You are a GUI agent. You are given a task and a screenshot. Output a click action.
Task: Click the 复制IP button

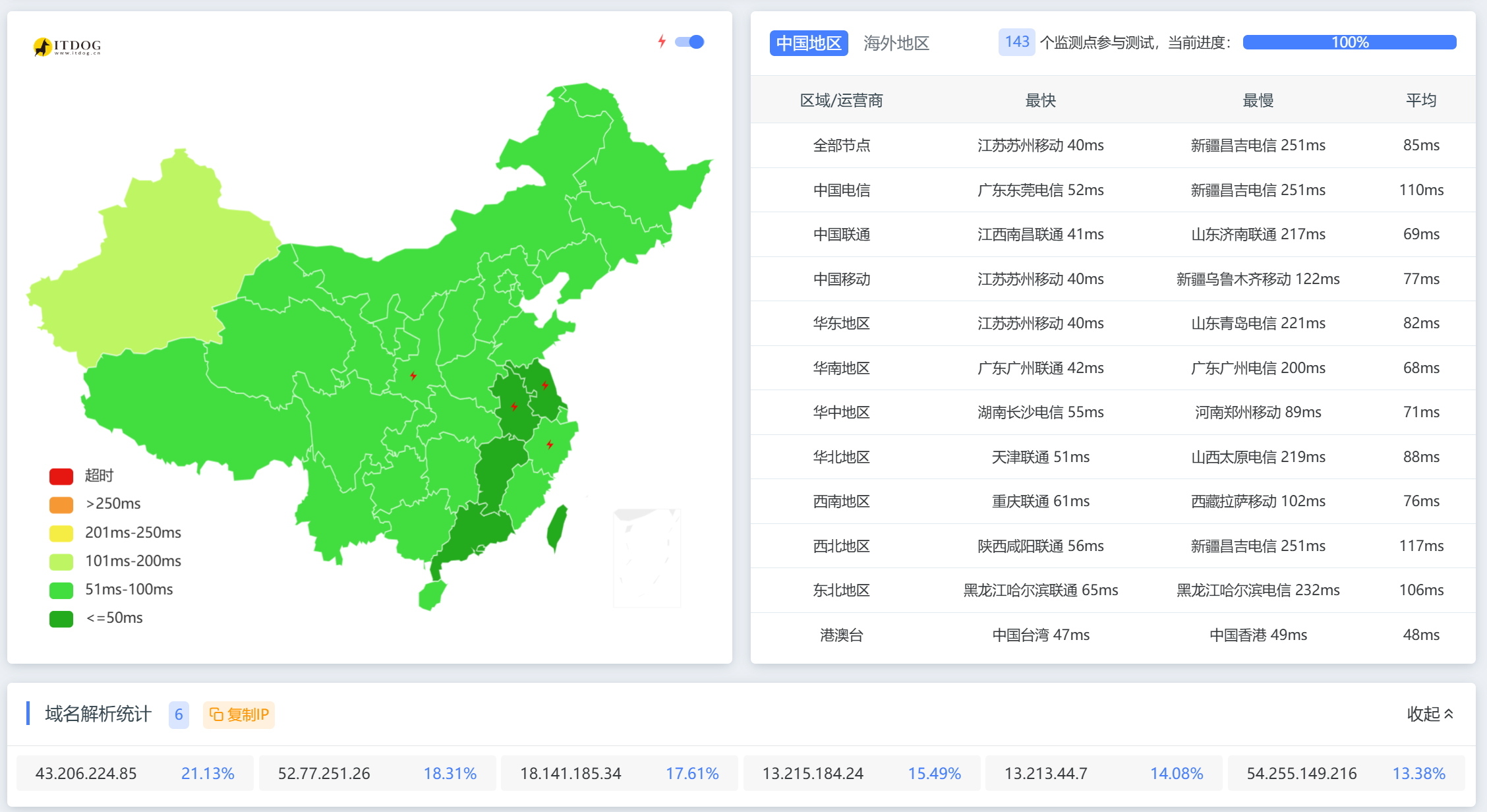point(239,714)
